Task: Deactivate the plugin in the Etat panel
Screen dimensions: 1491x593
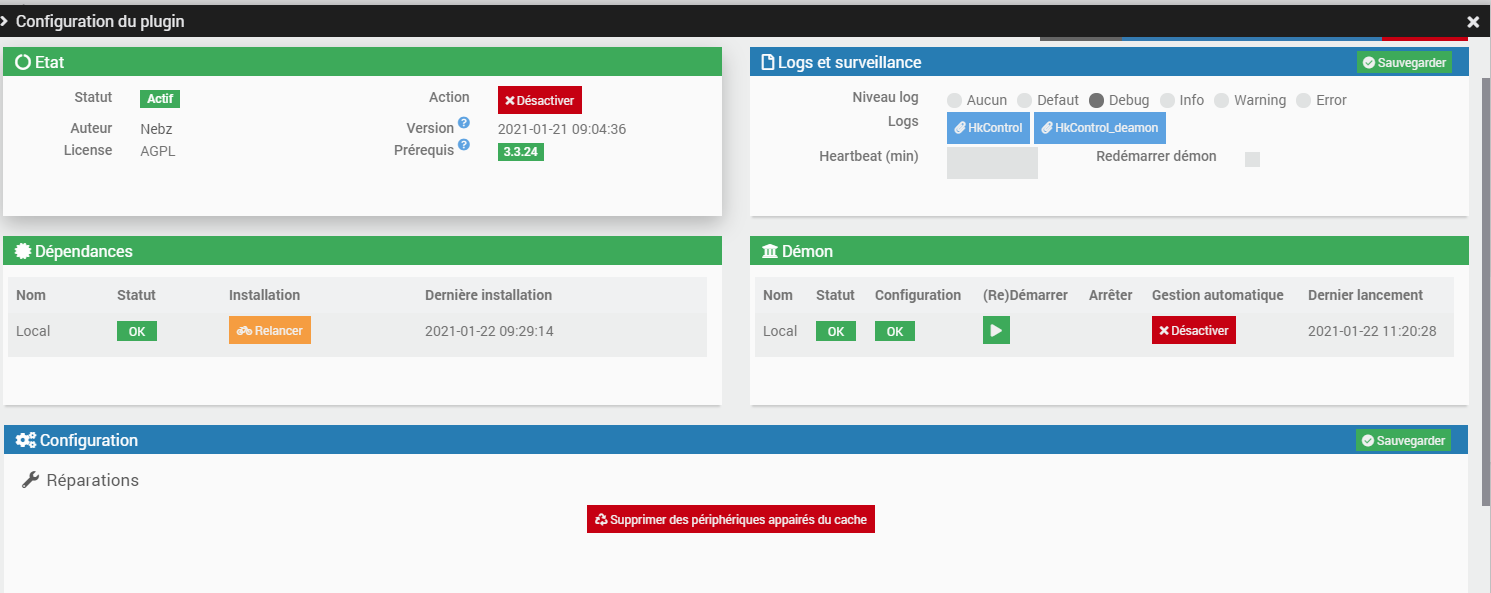Action: pos(540,100)
